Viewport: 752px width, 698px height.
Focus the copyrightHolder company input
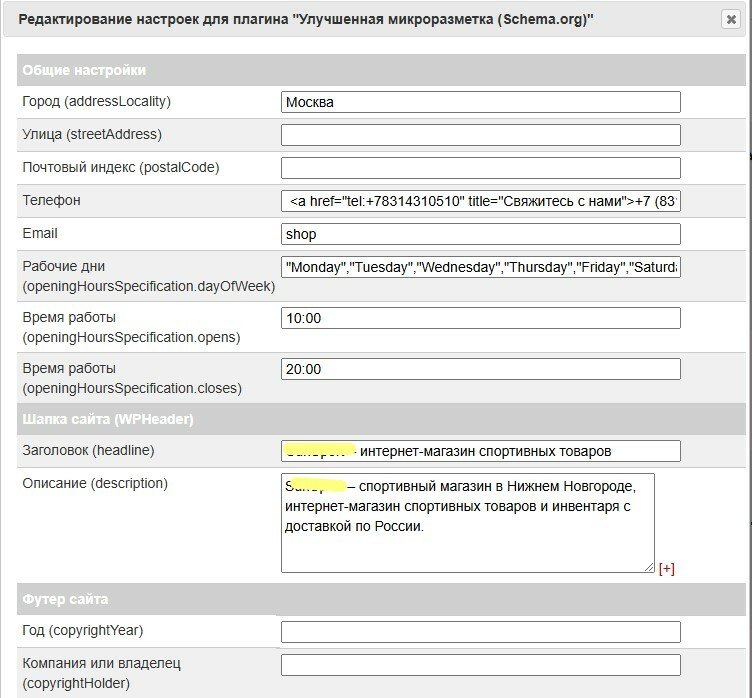coord(480,665)
